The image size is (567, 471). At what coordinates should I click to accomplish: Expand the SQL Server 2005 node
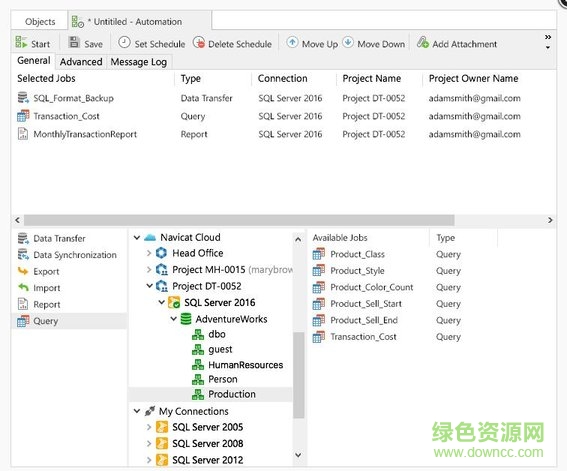pos(149,427)
